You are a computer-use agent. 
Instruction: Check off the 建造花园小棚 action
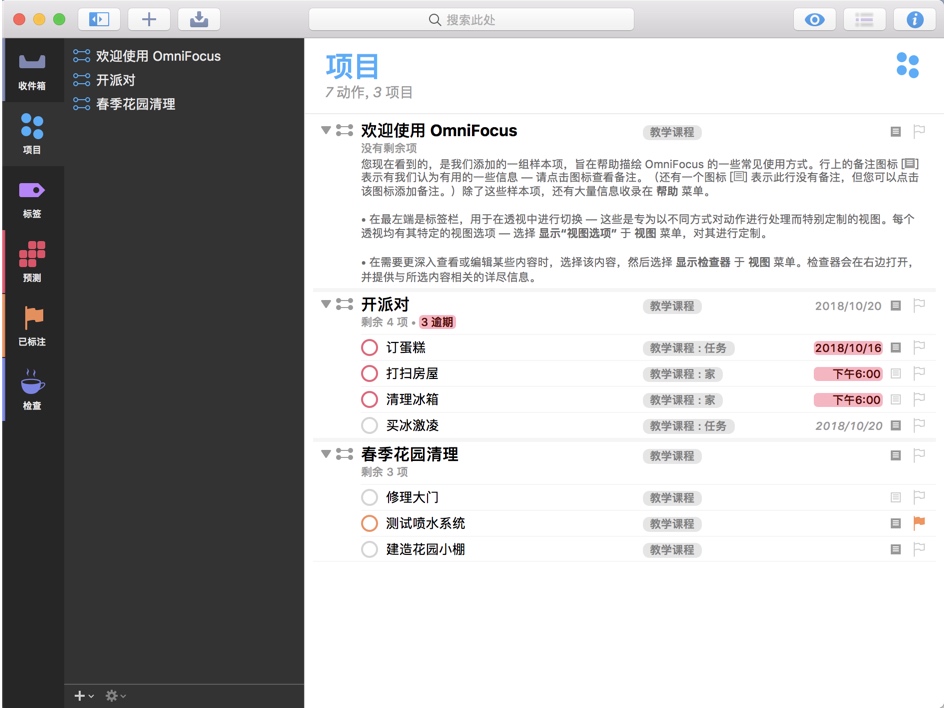(369, 549)
